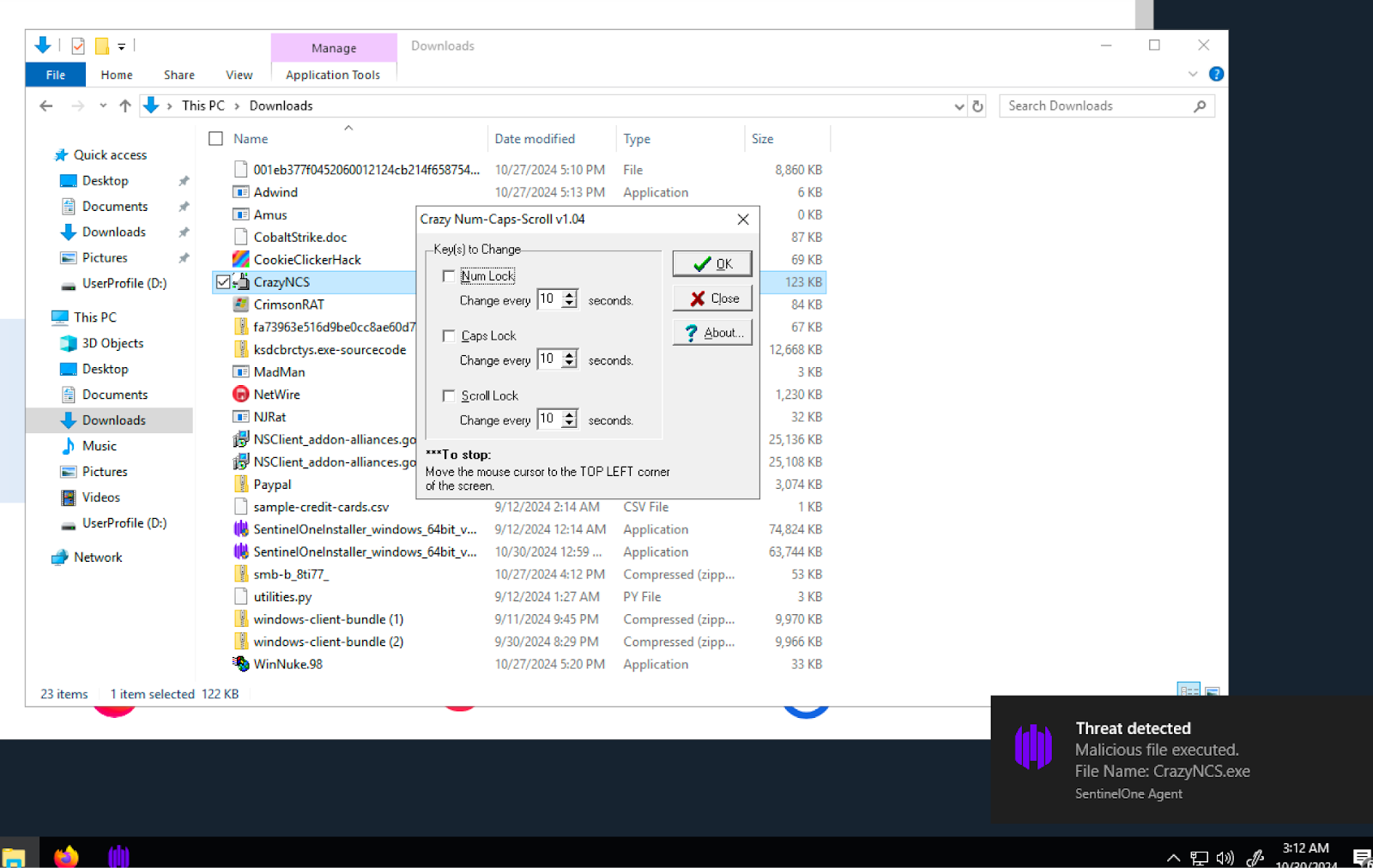
Task: Open Firefox from the taskbar
Action: tap(66, 855)
